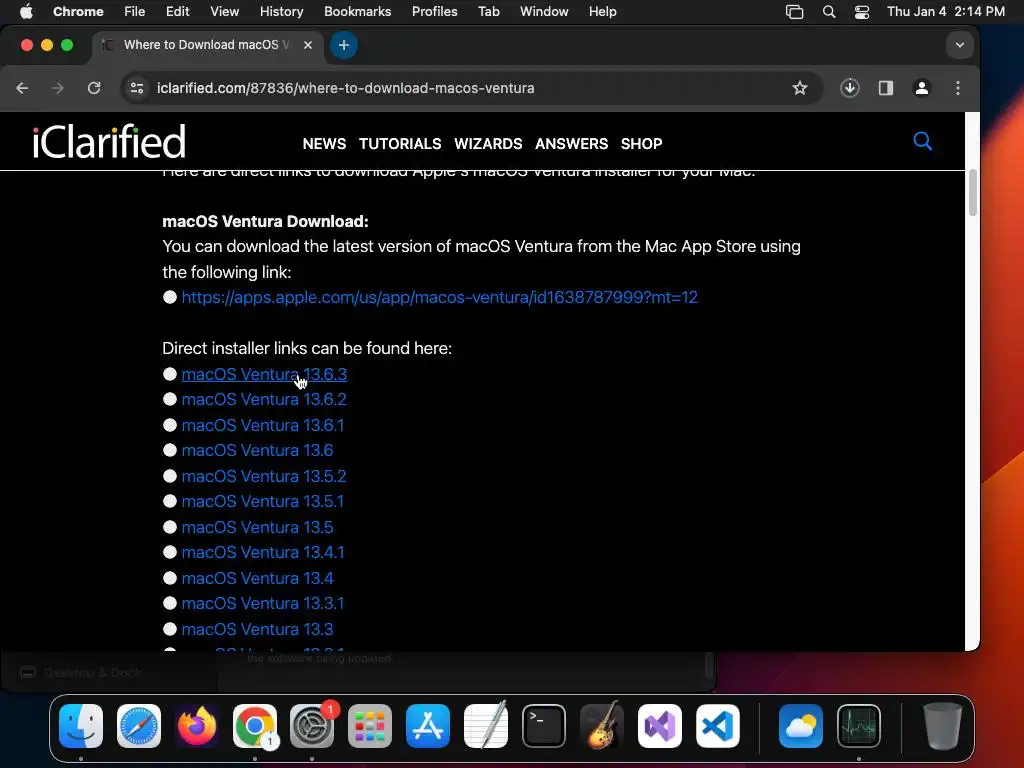Viewport: 1024px width, 768px height.
Task: Download macOS Ventura 13.3 installer
Action: (x=257, y=629)
